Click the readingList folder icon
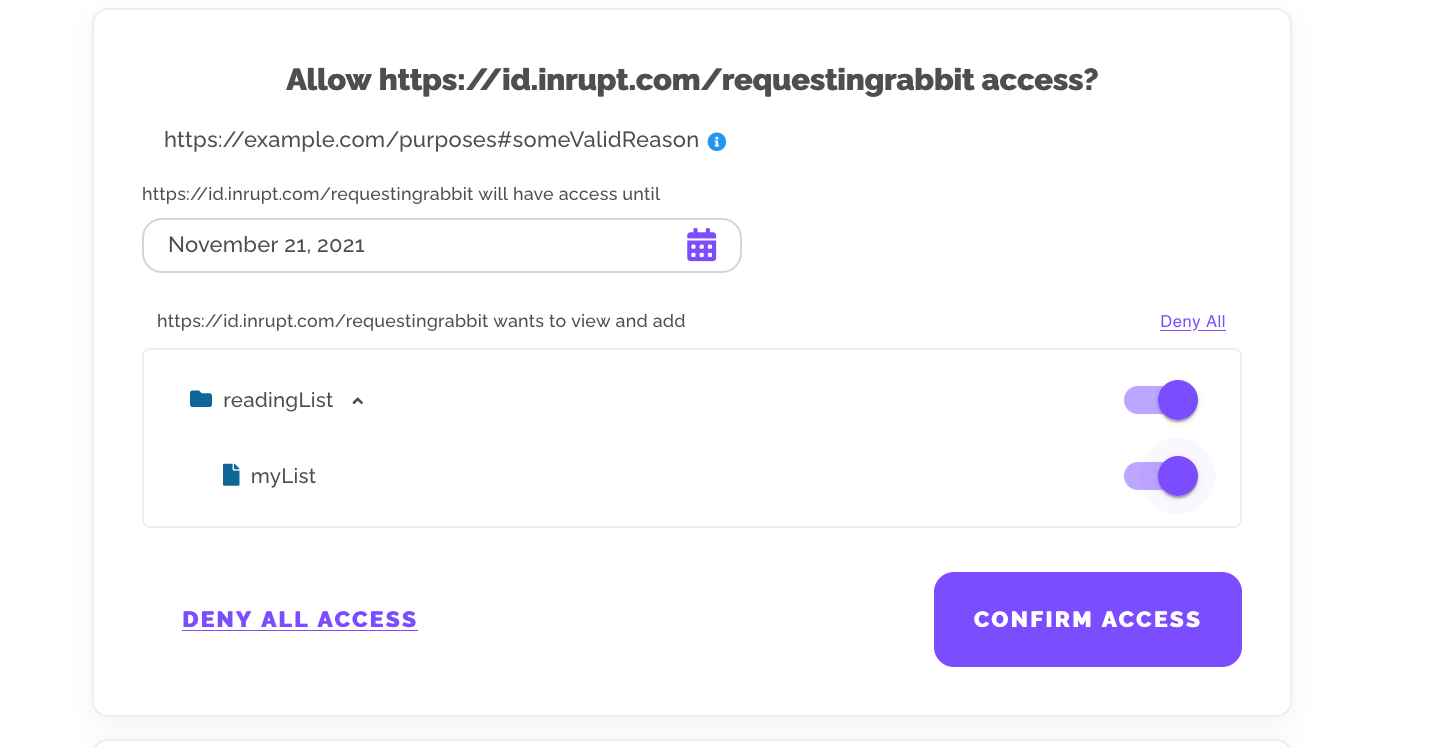This screenshot has height=748, width=1430. coord(201,400)
